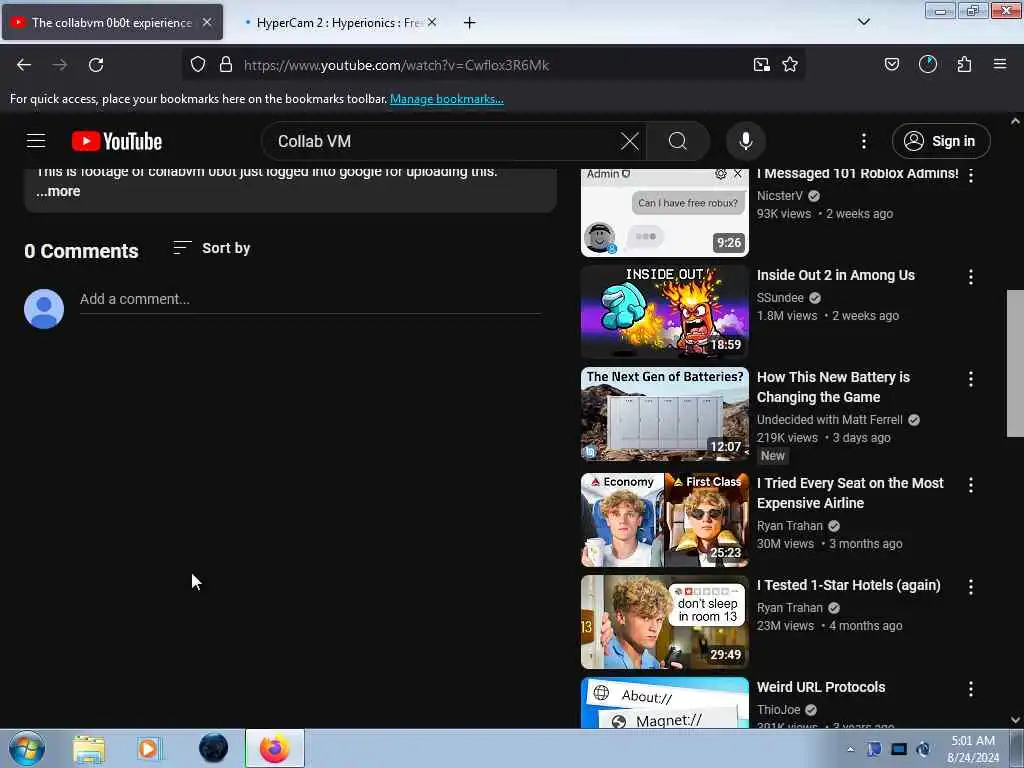Open the Manage bookmarks link
The height and width of the screenshot is (768, 1024).
coord(447,99)
